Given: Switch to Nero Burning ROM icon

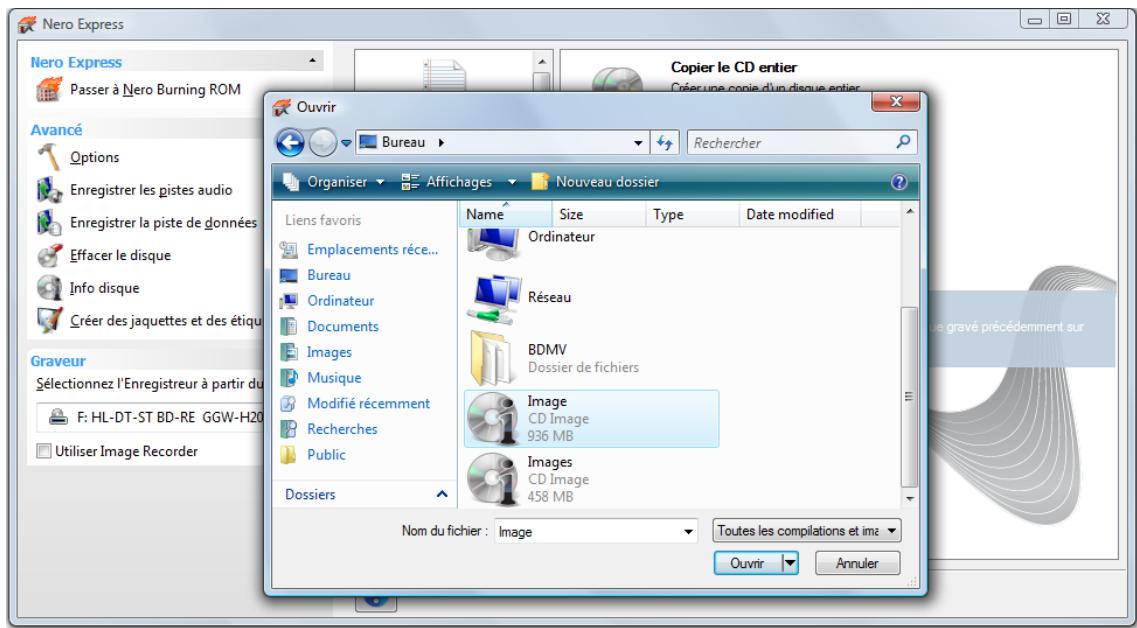Looking at the screenshot, I should [x=49, y=90].
